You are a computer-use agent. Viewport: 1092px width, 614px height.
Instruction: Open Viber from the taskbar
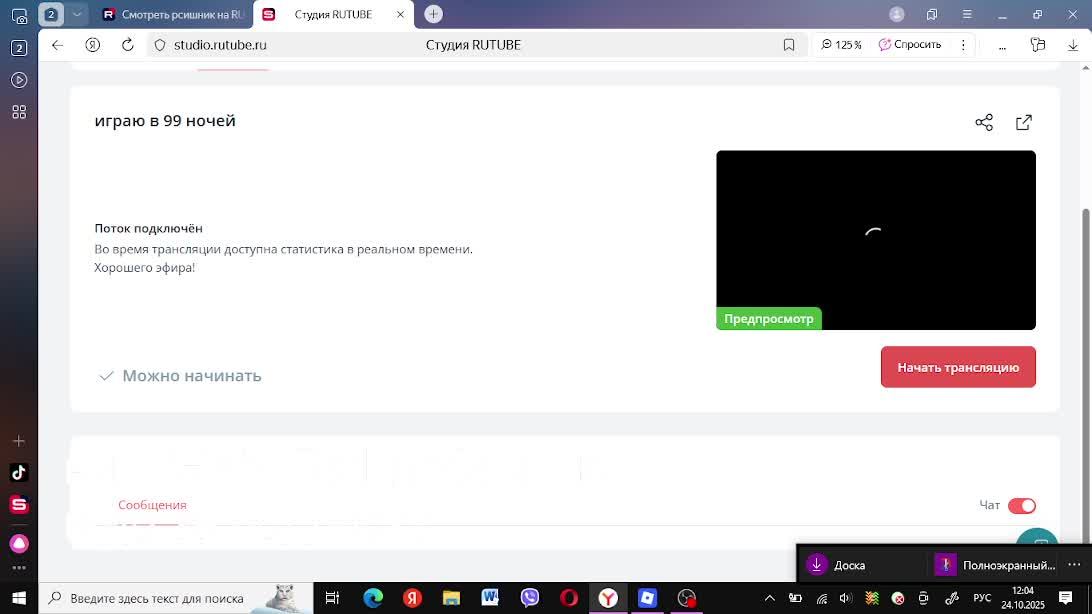[530, 598]
